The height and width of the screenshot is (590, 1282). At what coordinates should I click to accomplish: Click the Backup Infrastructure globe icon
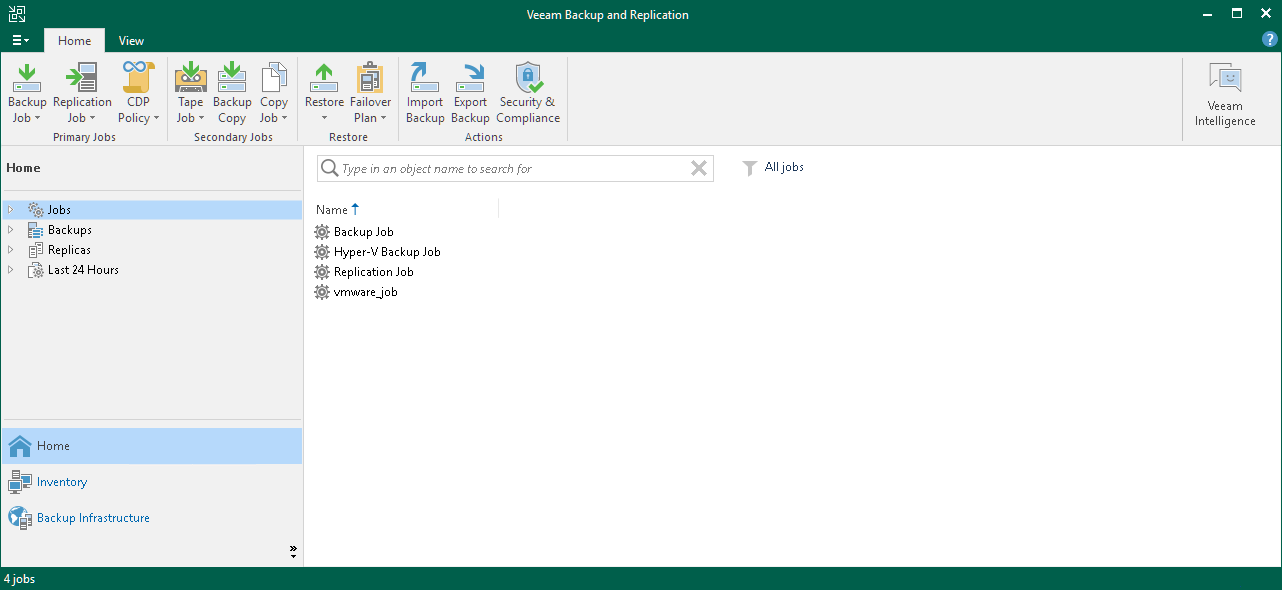(20, 518)
